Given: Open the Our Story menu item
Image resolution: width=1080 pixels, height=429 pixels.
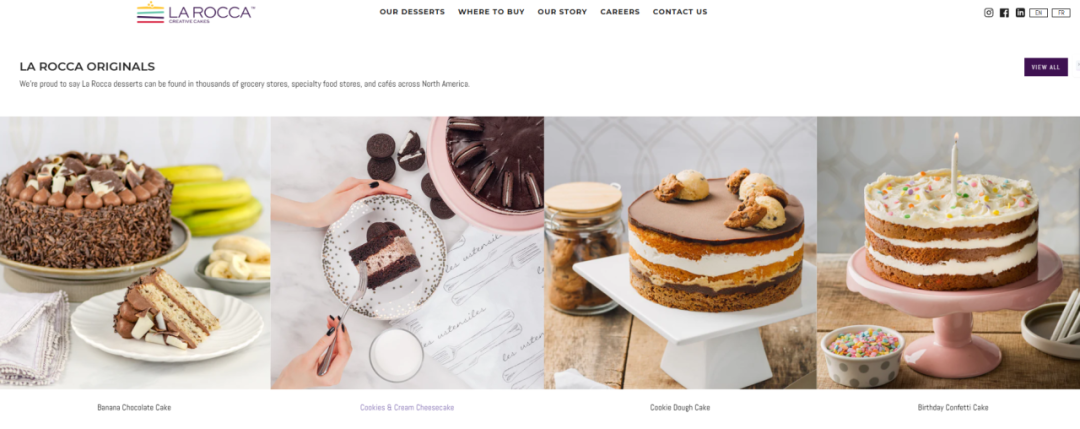Looking at the screenshot, I should (x=562, y=12).
